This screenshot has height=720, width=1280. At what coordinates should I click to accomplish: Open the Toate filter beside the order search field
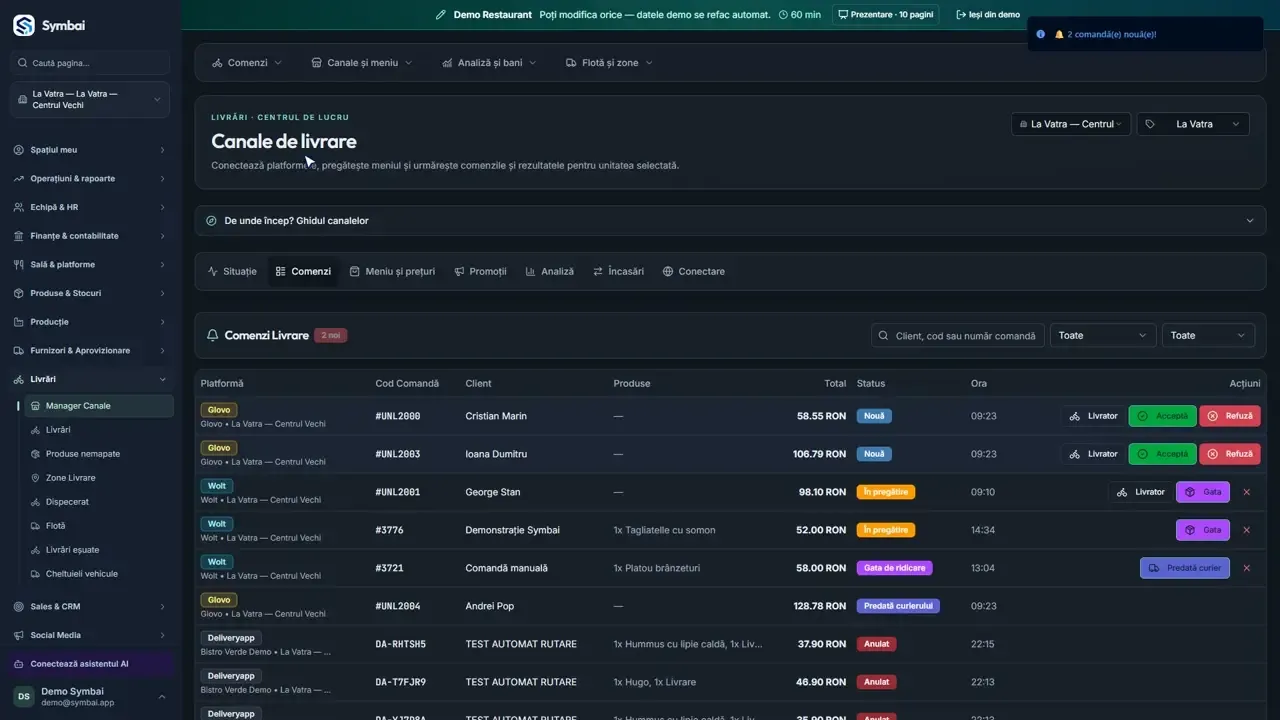1103,336
